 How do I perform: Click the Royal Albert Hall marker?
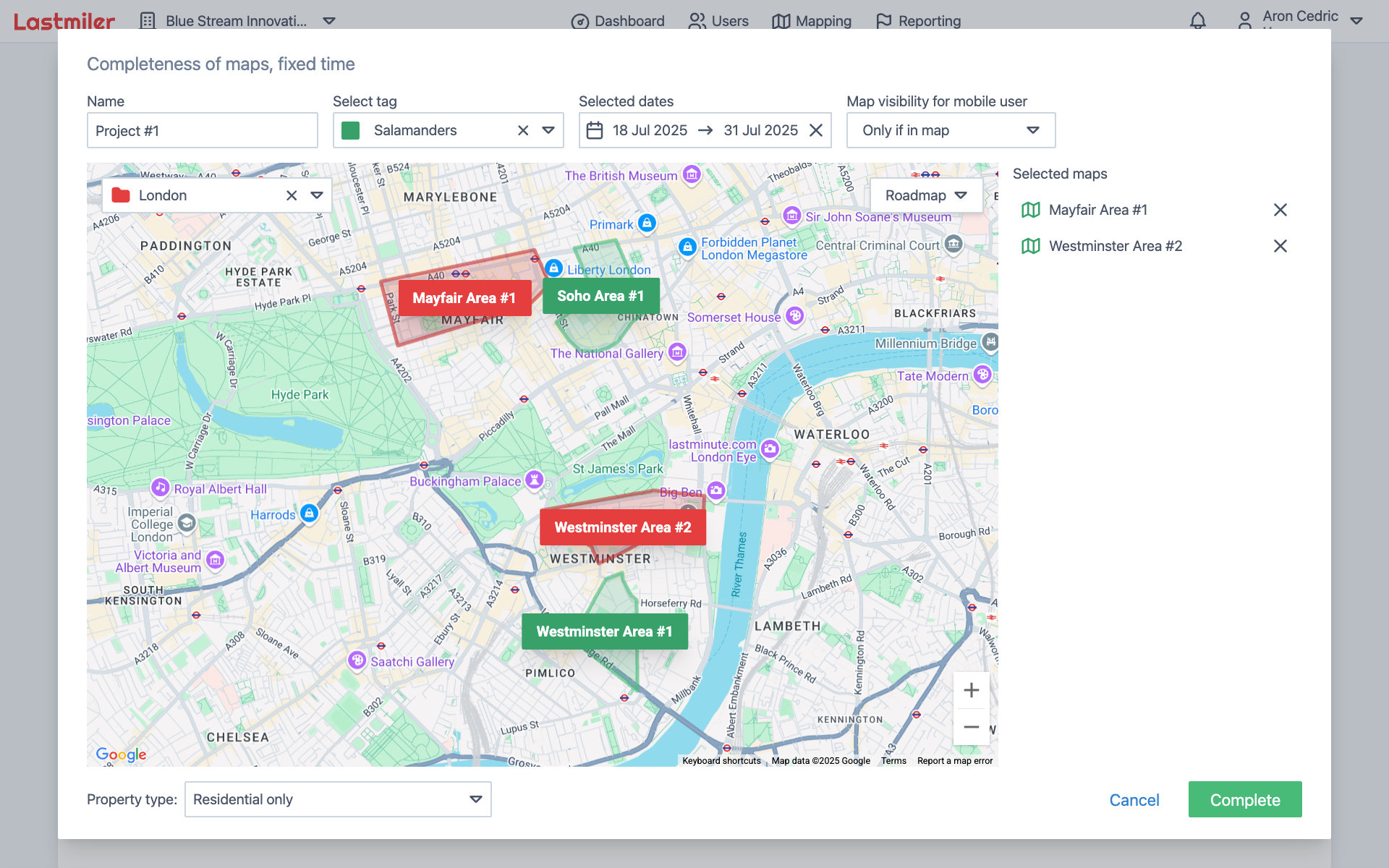point(161,488)
